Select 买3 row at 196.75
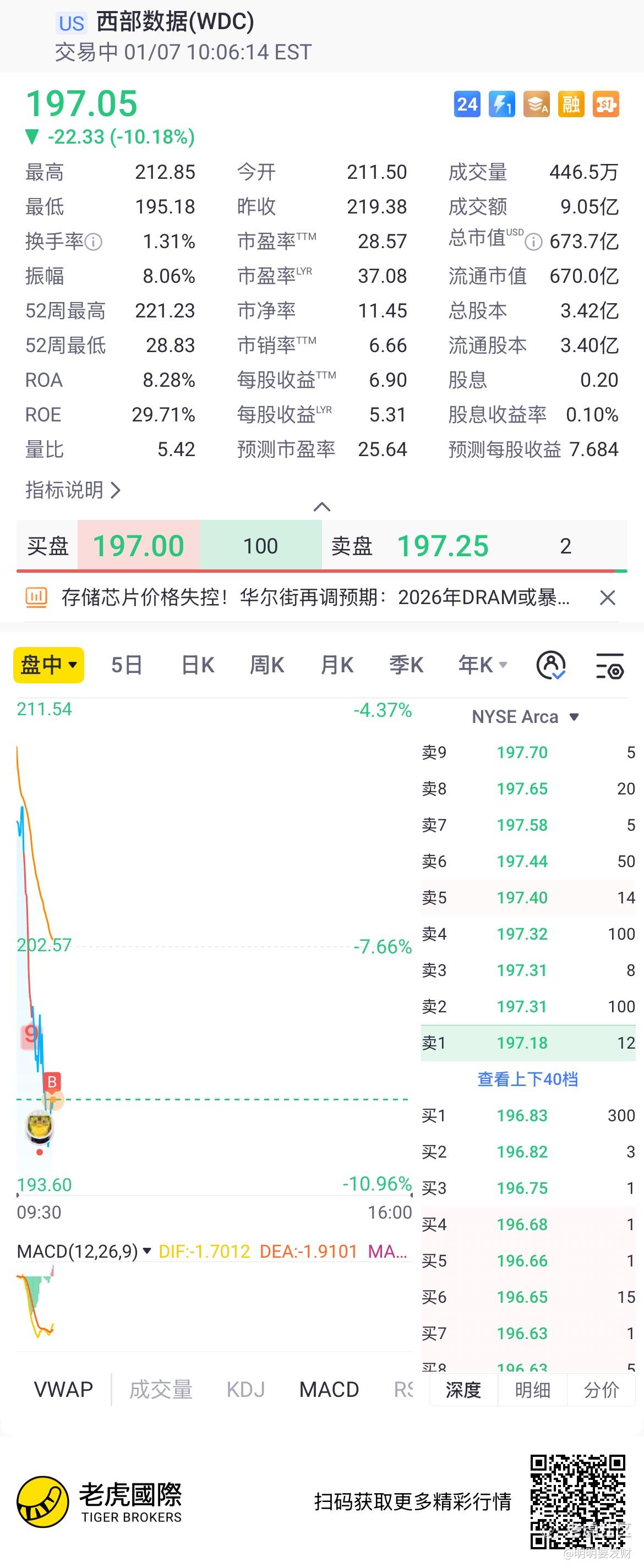The image size is (644, 1568). pyautogui.click(x=528, y=1188)
